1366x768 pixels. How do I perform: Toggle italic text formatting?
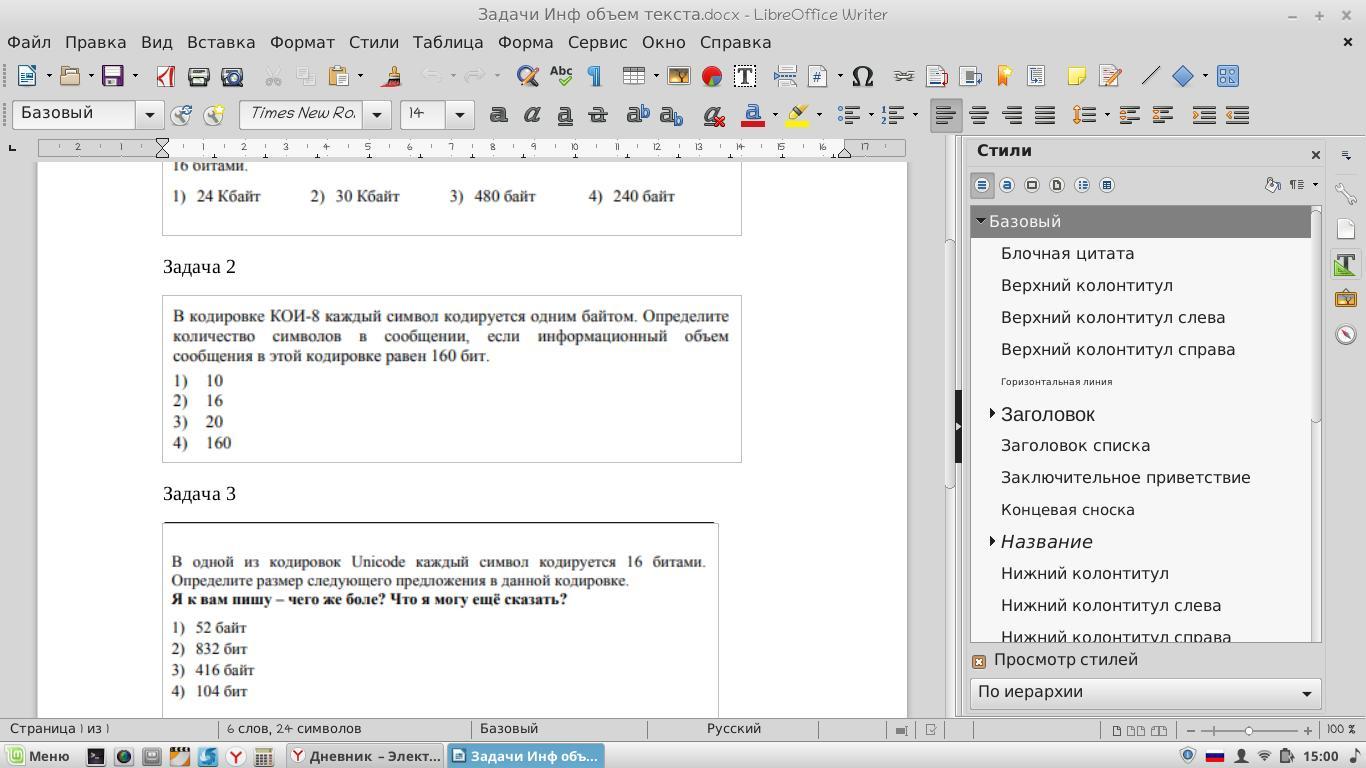click(532, 115)
